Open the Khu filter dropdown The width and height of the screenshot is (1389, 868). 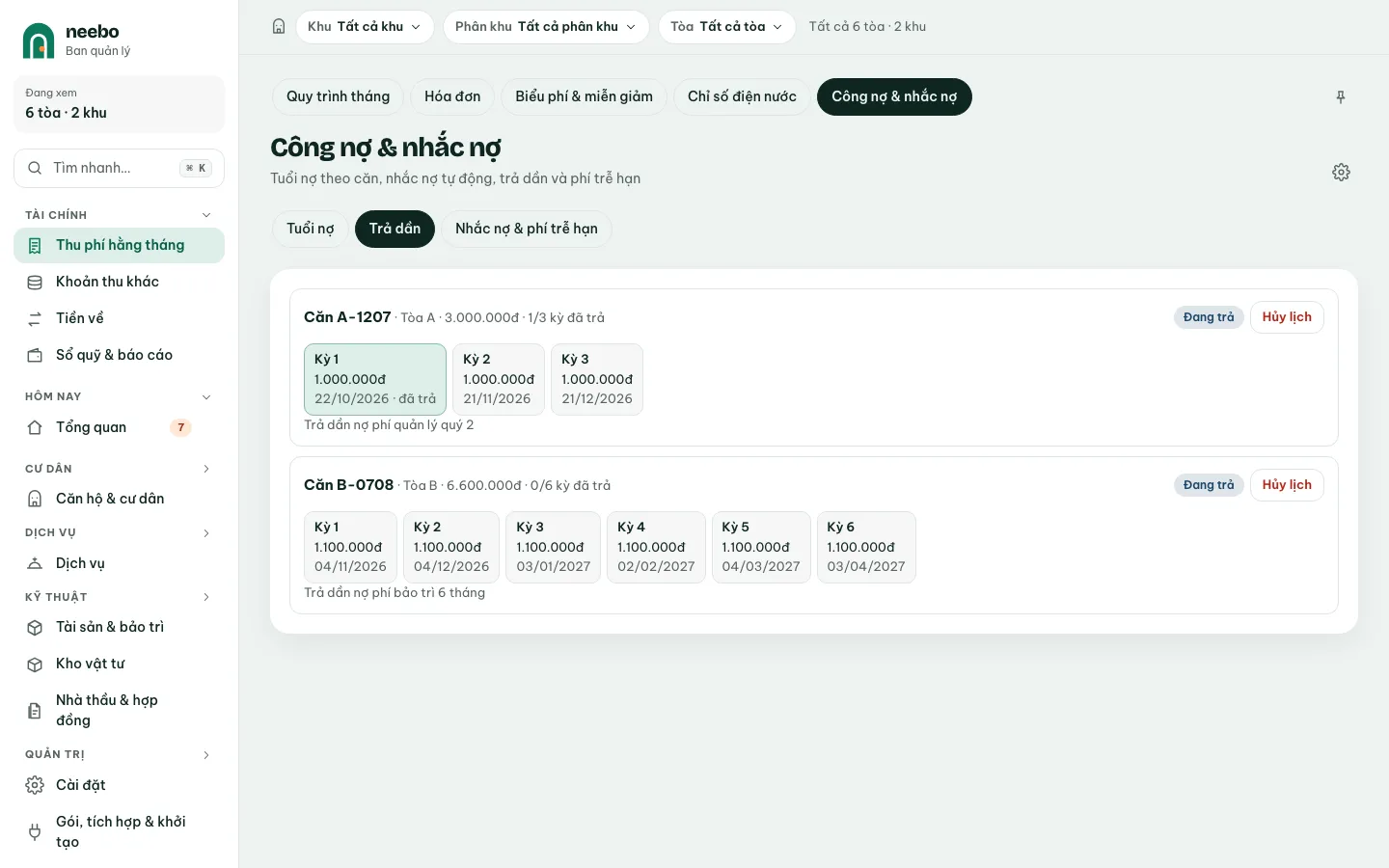tap(365, 27)
